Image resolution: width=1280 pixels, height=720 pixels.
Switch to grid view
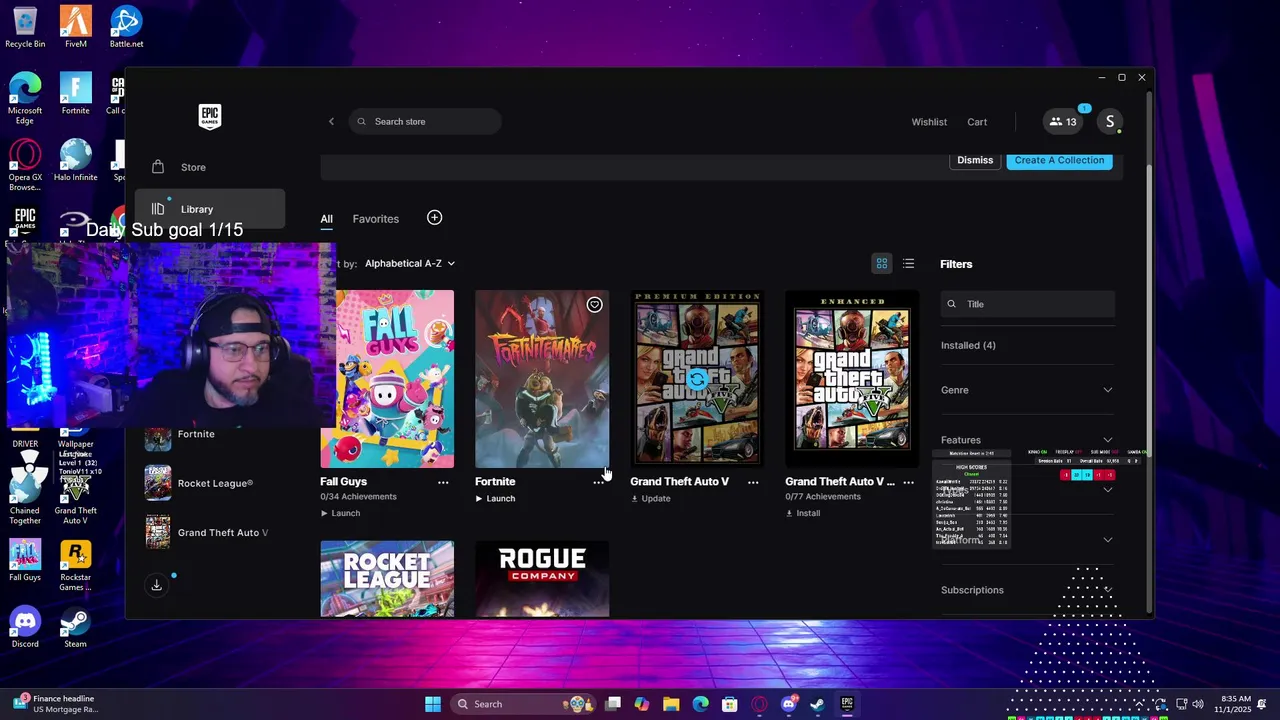tap(882, 264)
